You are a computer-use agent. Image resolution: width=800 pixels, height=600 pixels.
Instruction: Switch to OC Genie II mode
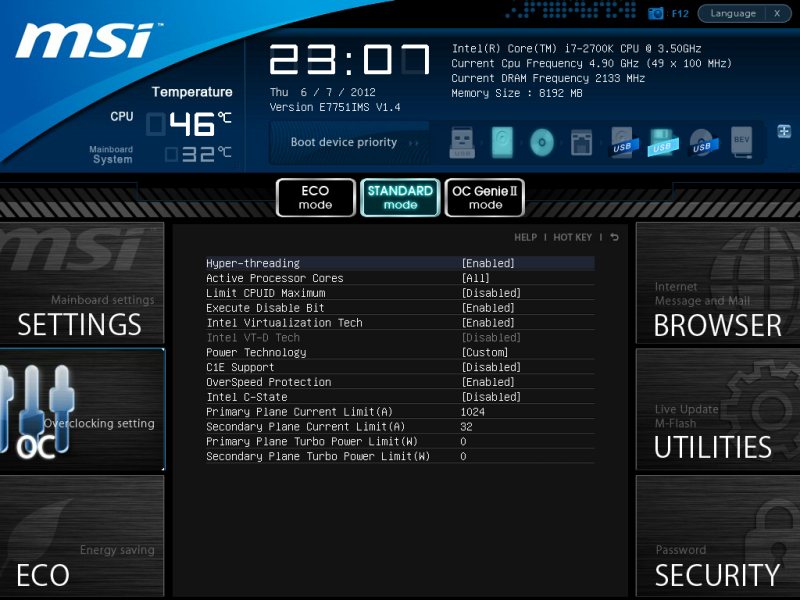tap(485, 197)
